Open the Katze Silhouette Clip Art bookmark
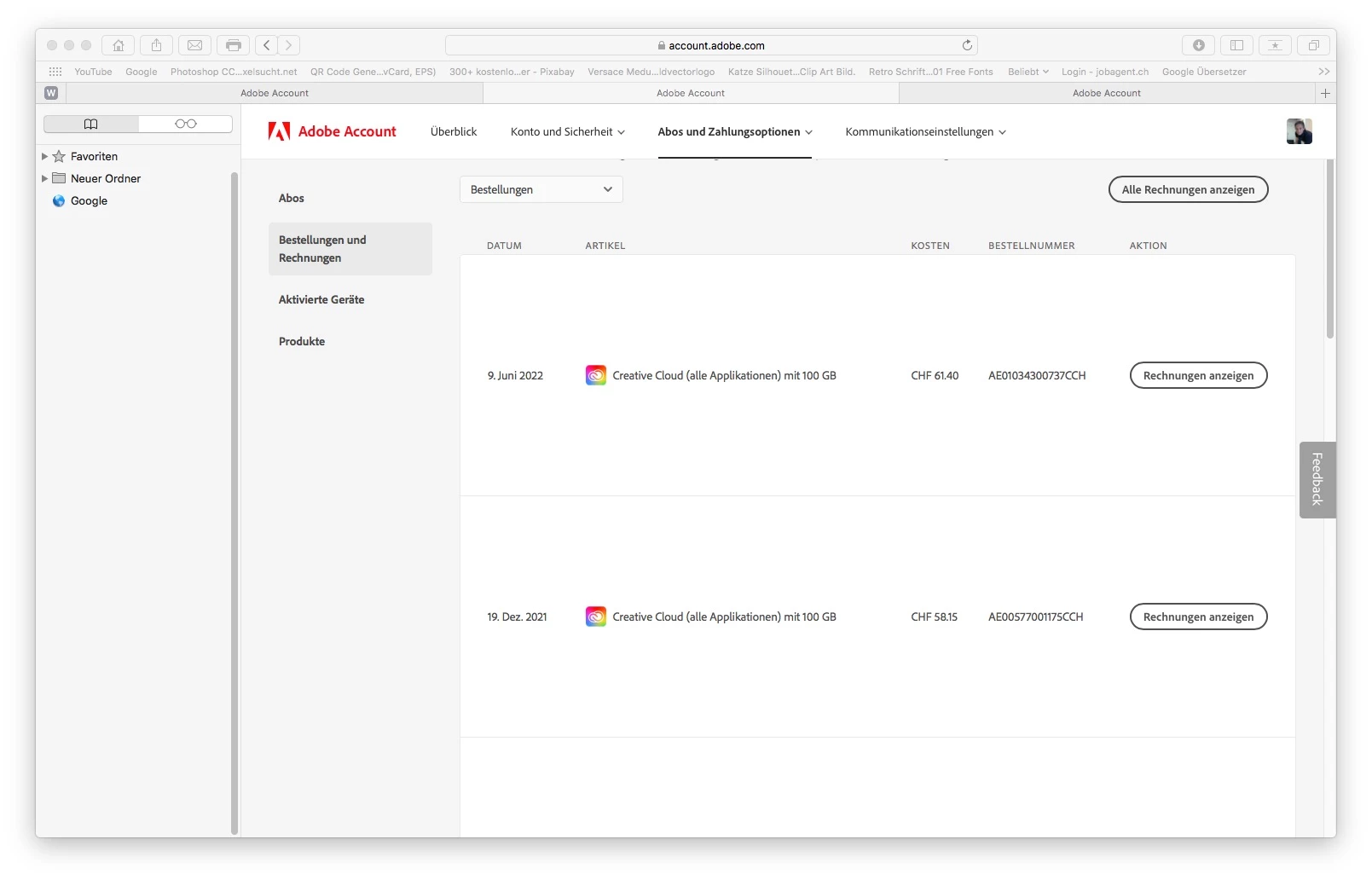The width and height of the screenshot is (1372, 880). (x=791, y=72)
